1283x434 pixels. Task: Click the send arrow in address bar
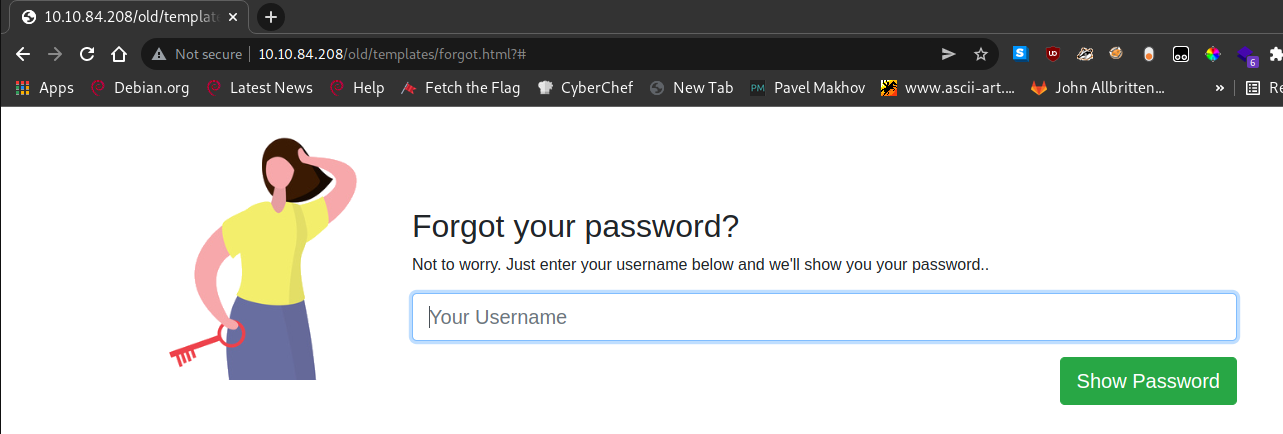pyautogui.click(x=948, y=54)
